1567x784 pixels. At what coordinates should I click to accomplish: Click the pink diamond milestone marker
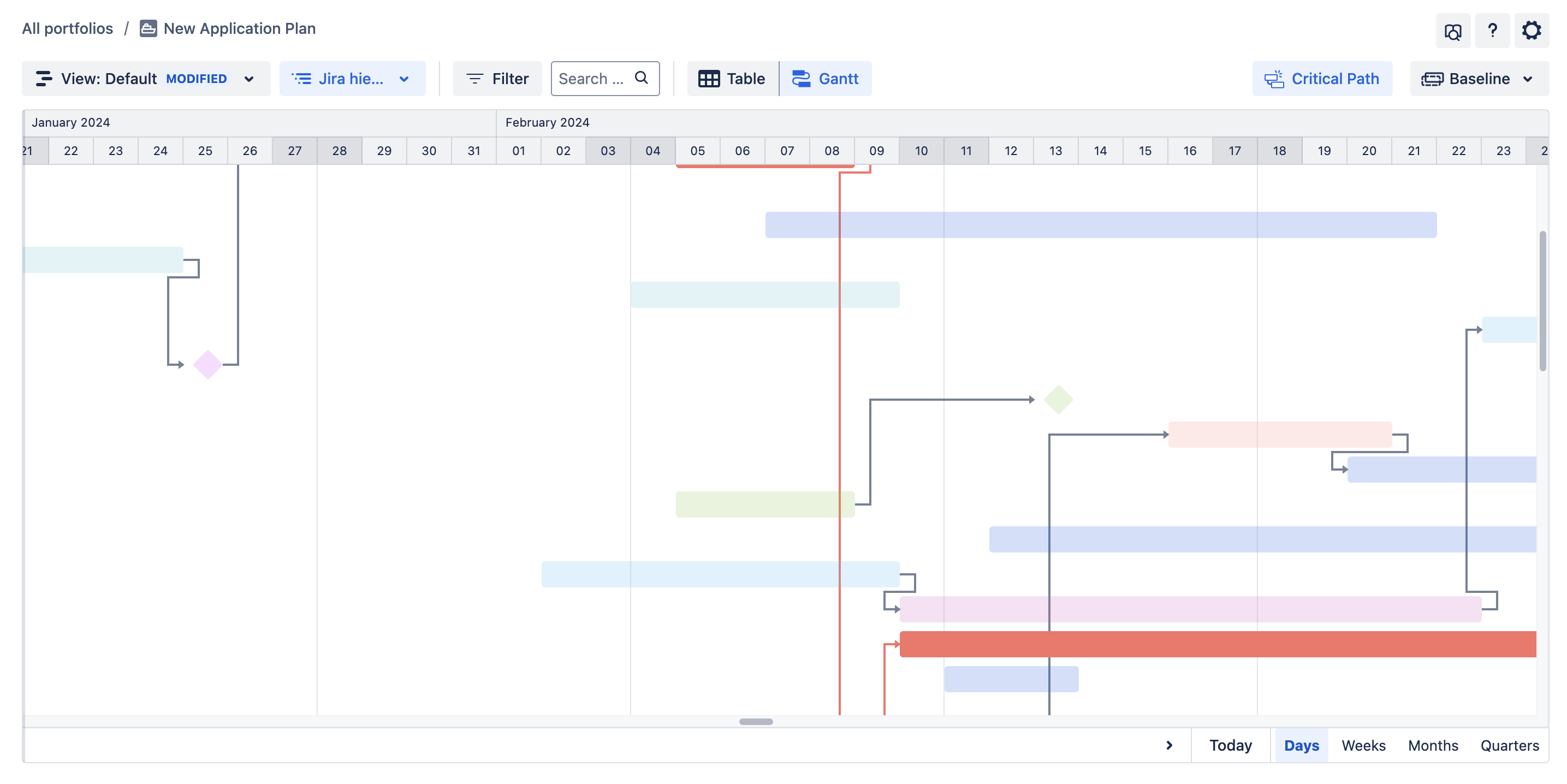[x=207, y=364]
